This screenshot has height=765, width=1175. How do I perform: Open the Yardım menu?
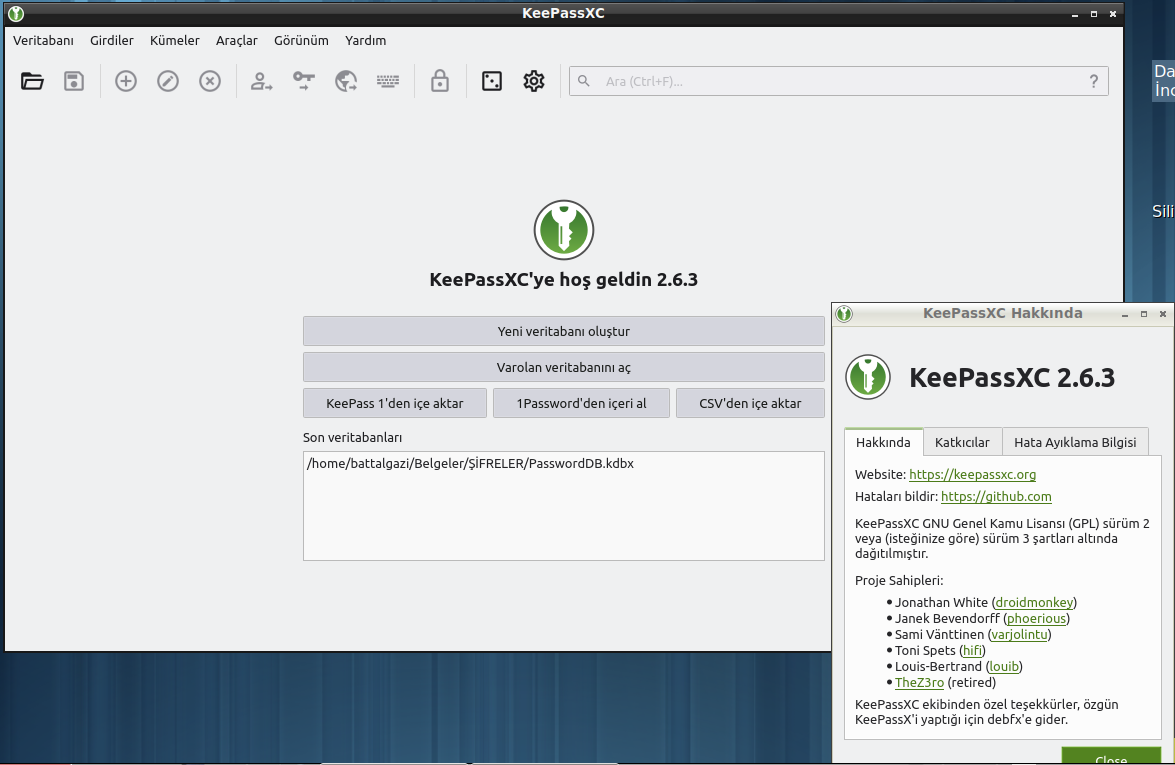click(x=366, y=40)
